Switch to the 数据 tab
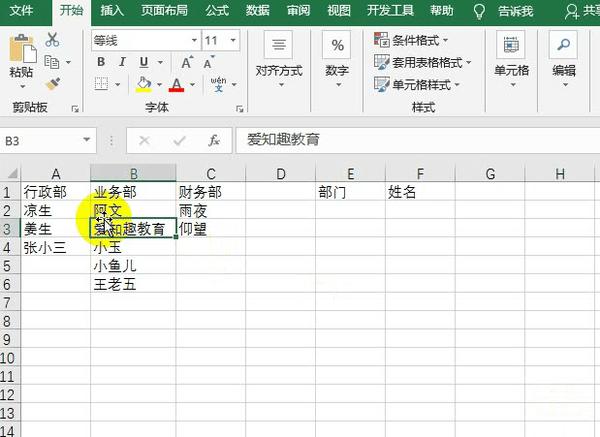 tap(258, 11)
